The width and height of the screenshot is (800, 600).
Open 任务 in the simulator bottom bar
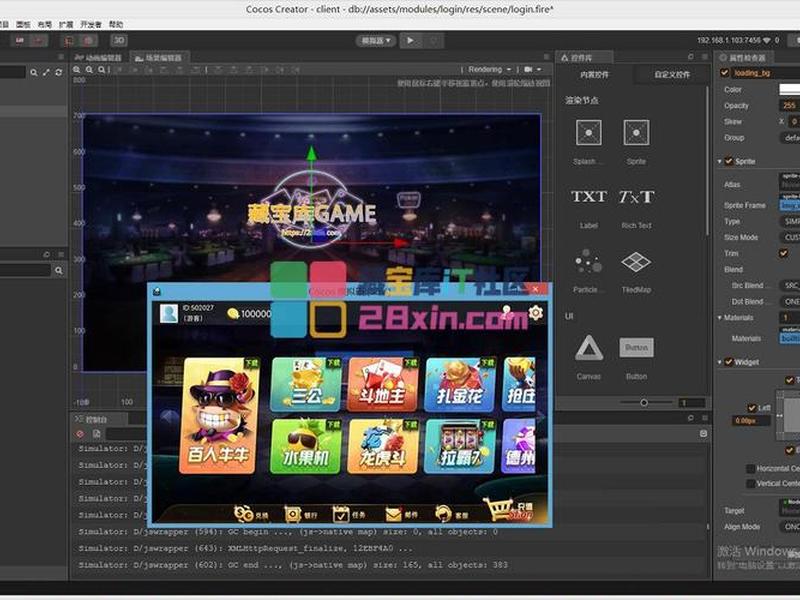(349, 514)
